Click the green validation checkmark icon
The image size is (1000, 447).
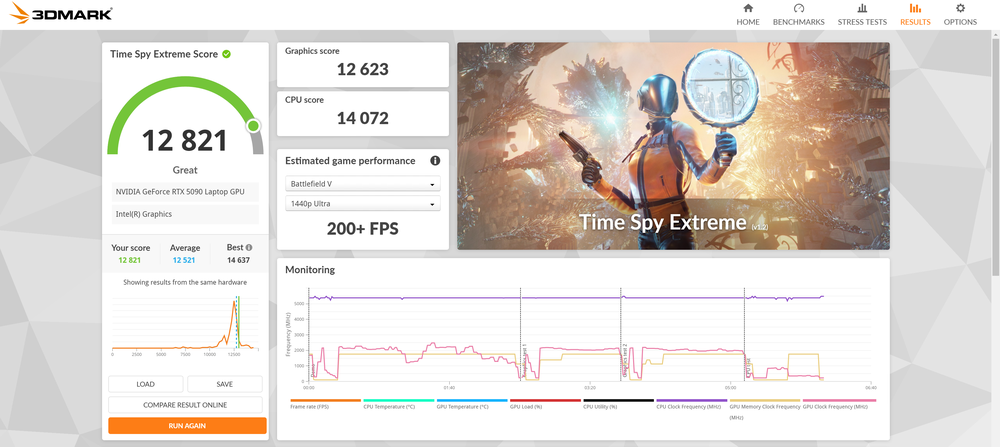(226, 54)
